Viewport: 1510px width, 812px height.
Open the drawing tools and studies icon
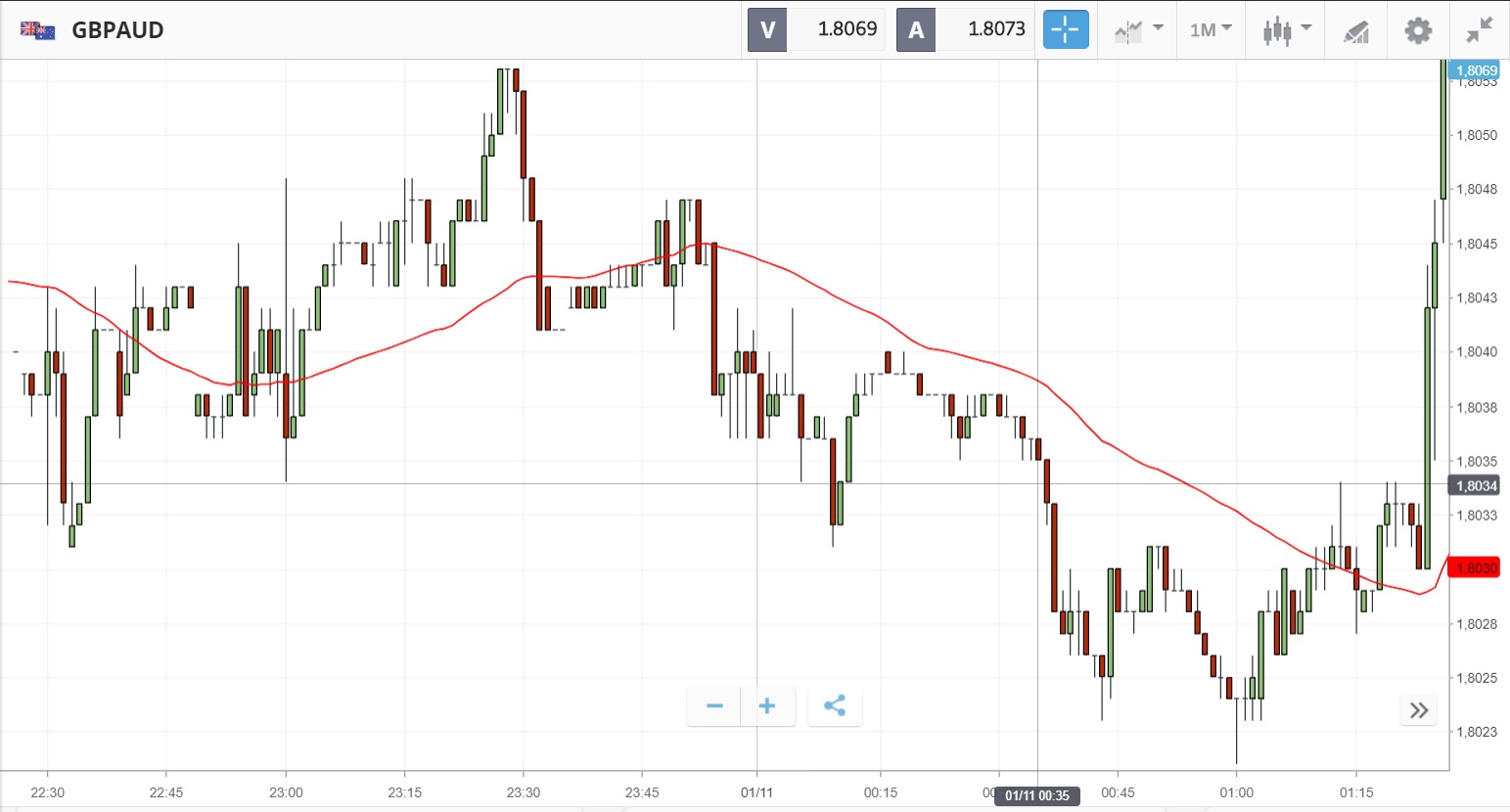point(1355,30)
